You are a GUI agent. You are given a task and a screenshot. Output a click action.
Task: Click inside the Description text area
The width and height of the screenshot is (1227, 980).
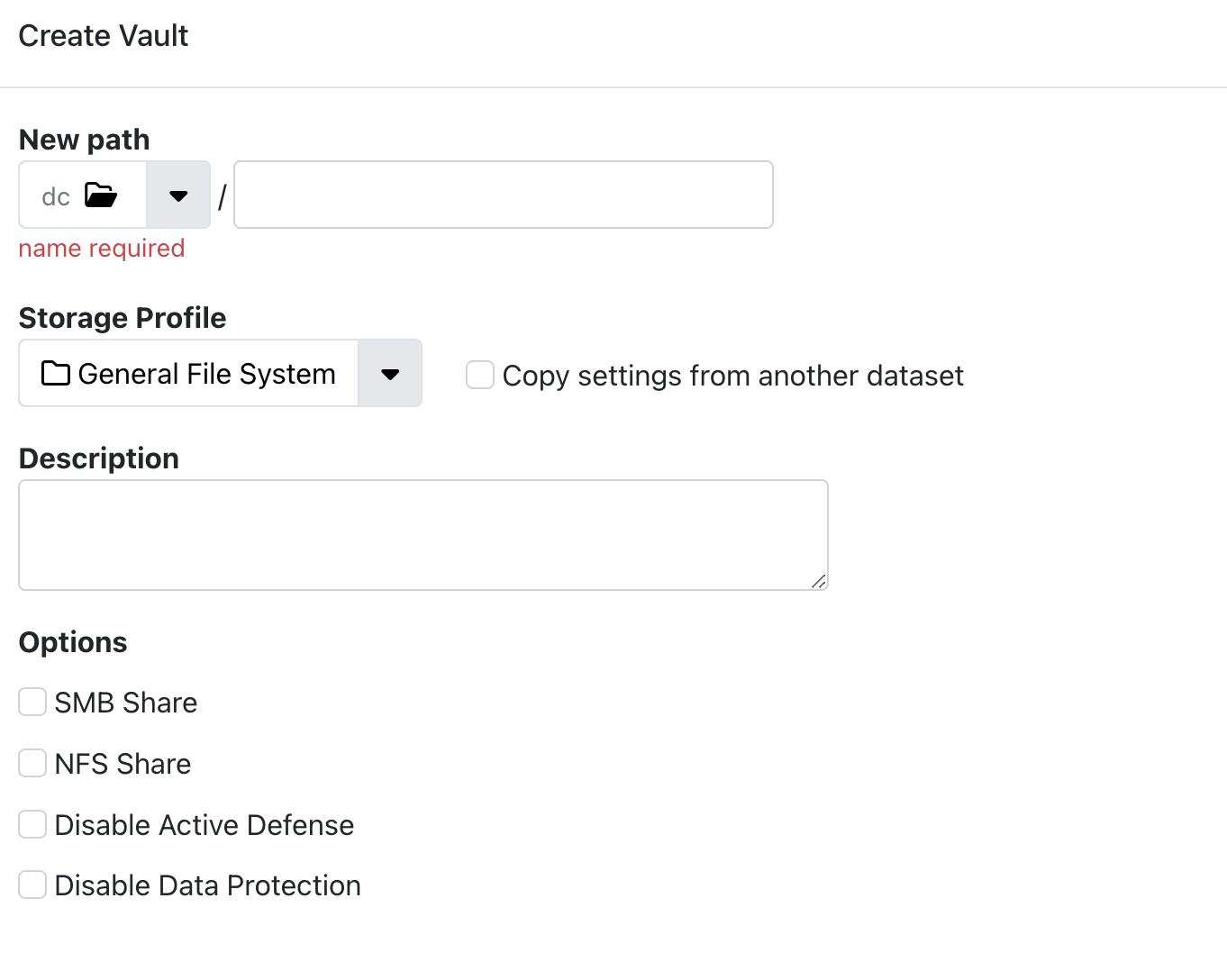(423, 535)
